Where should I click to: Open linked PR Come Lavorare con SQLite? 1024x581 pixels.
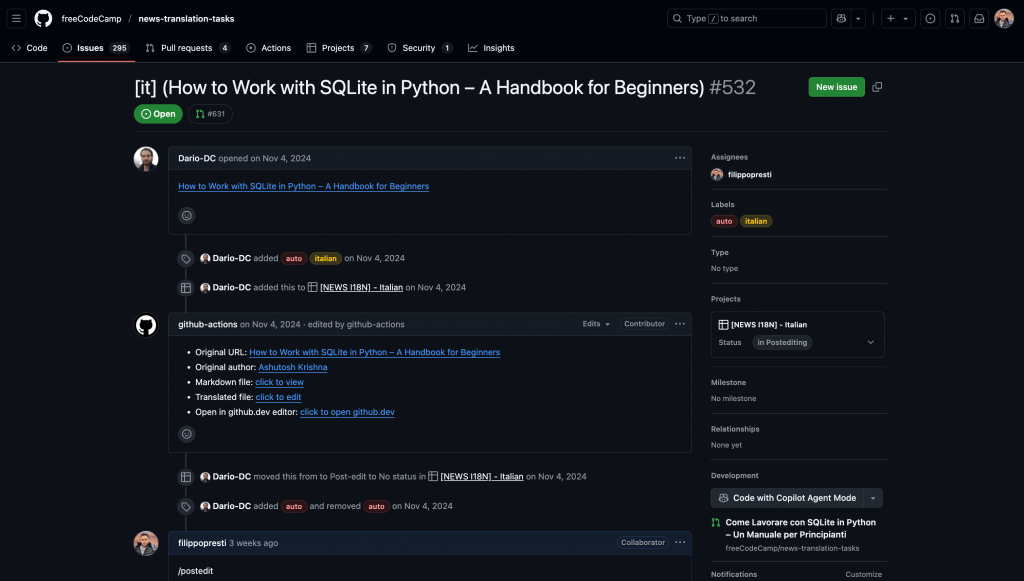point(801,528)
